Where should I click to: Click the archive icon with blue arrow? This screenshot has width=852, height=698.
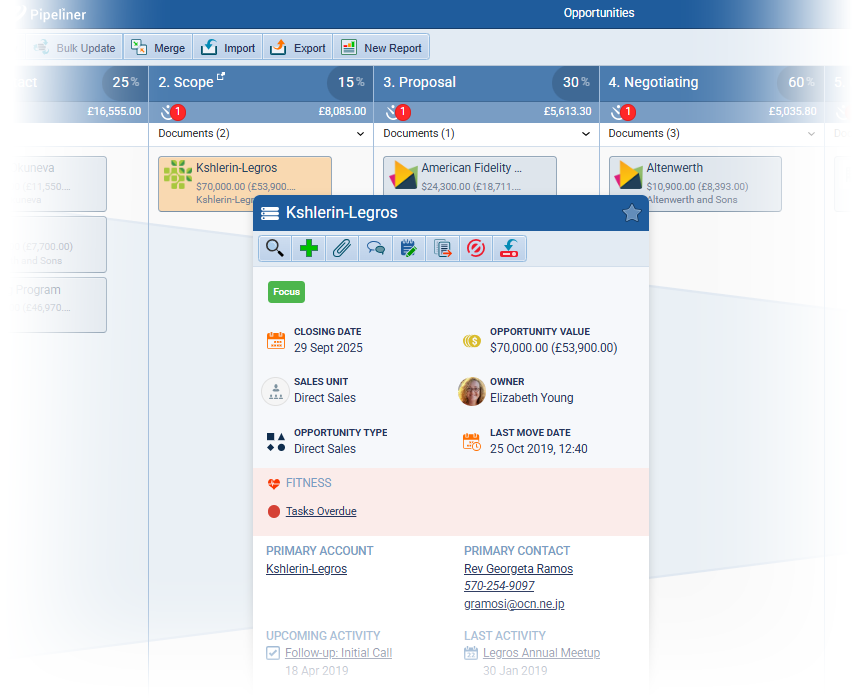coord(509,249)
